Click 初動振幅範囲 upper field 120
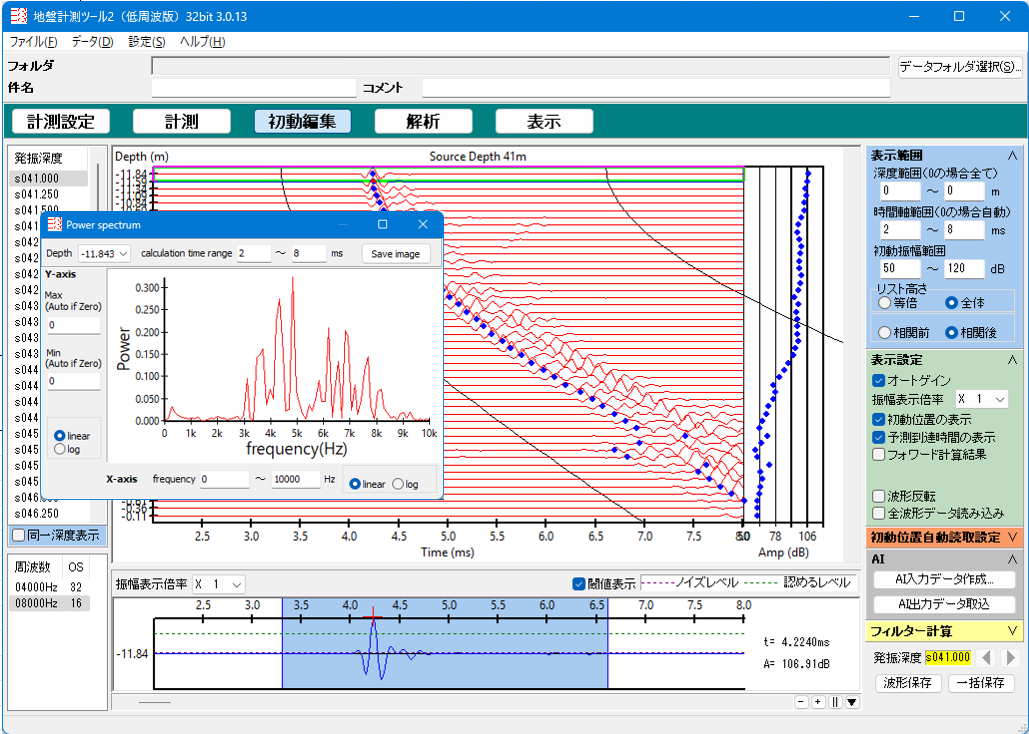 tap(964, 269)
